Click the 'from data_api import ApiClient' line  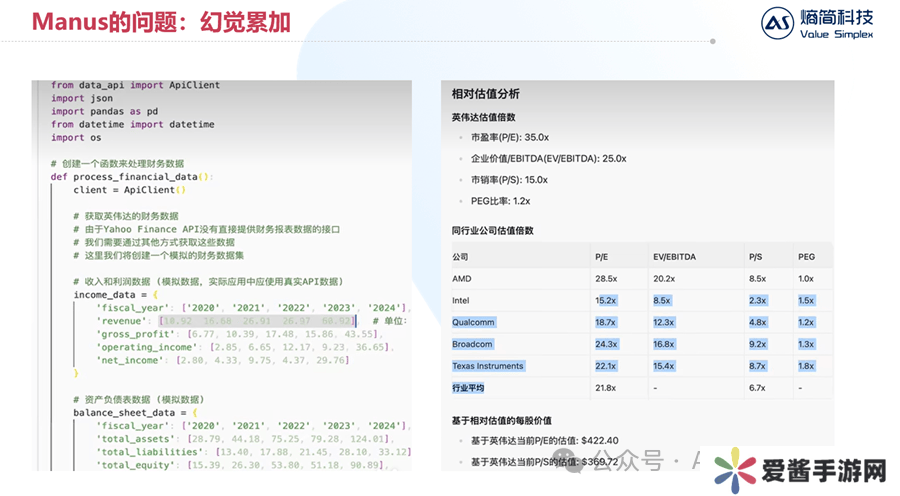pyautogui.click(x=135, y=85)
